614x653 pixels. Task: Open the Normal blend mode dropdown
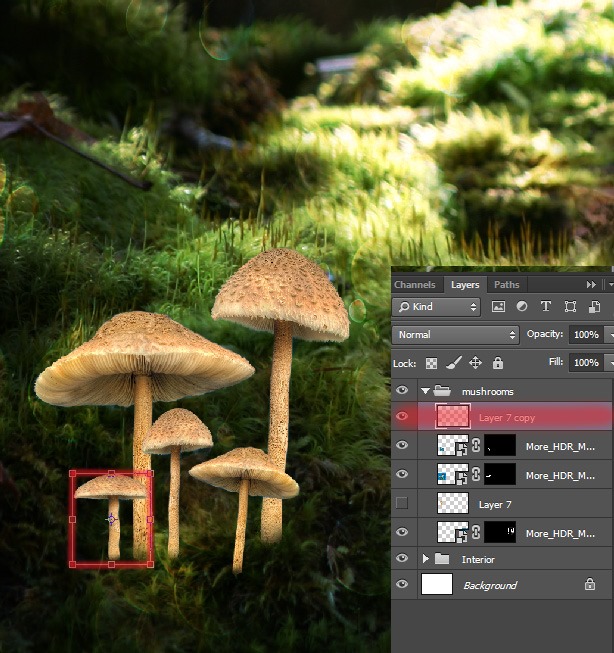click(455, 335)
